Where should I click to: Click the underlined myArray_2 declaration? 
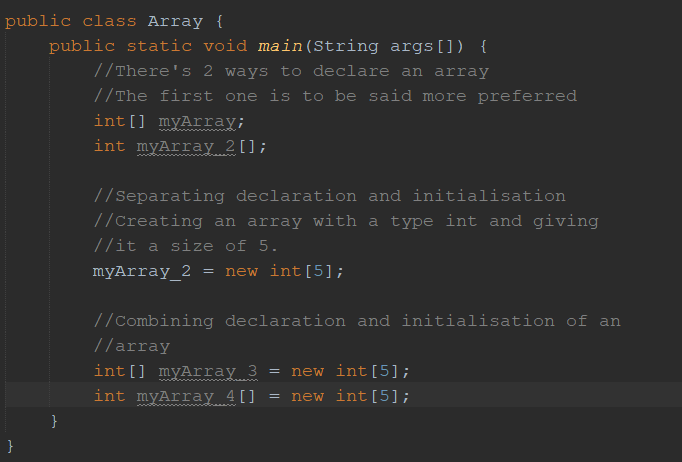click(186, 147)
